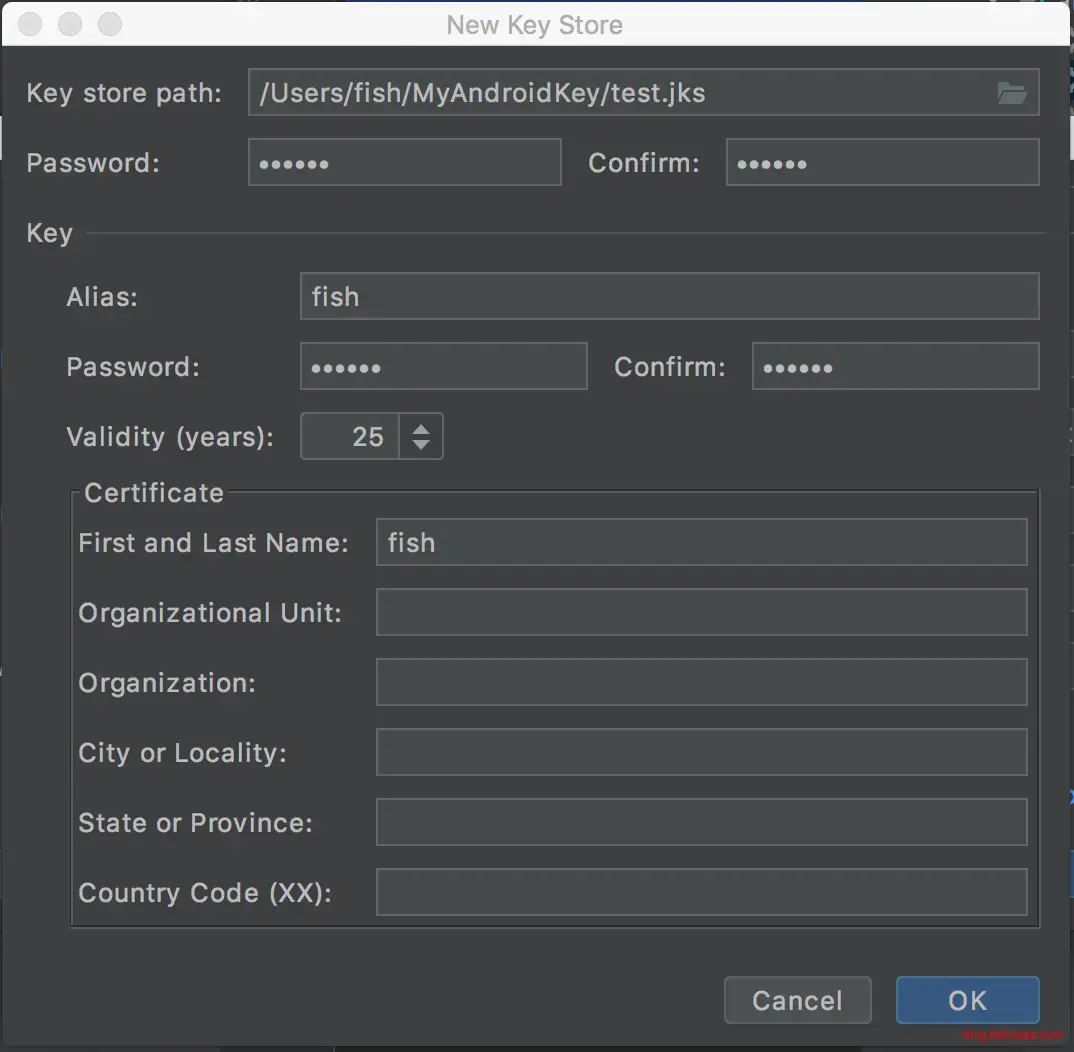Click the First and Last Name field

coord(701,543)
